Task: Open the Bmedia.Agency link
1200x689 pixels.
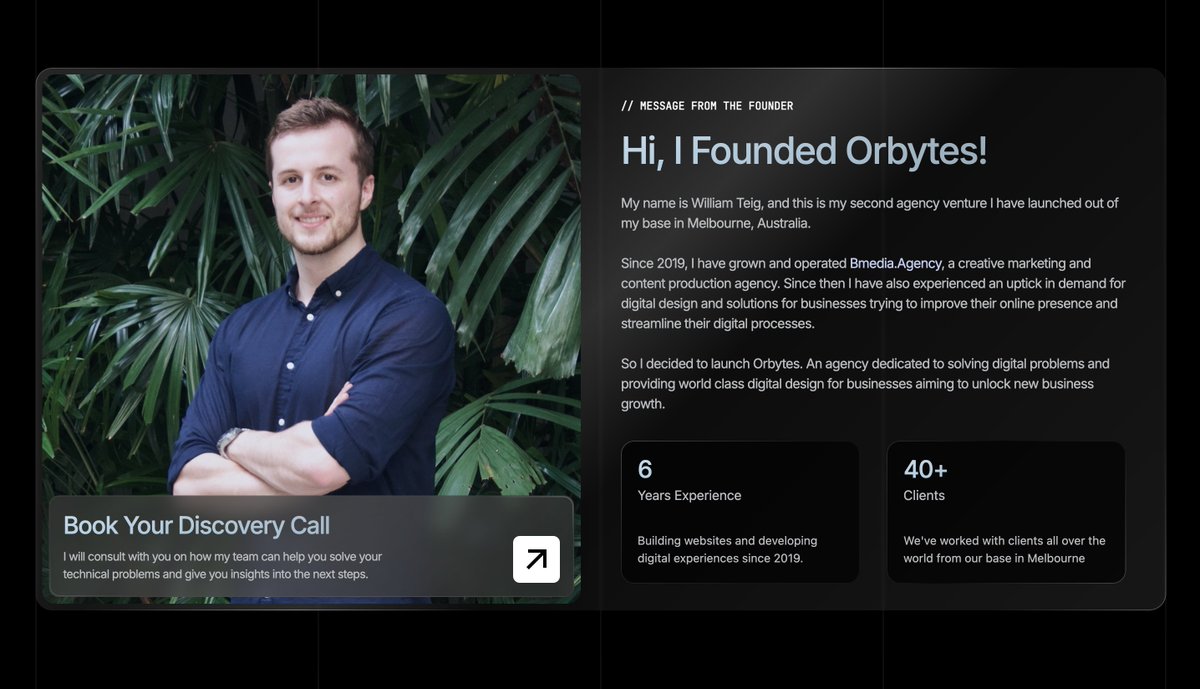Action: pyautogui.click(x=895, y=263)
